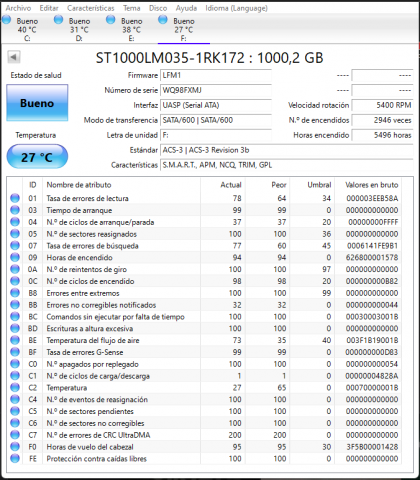Screen dimensions: 420x480
Task: Click status icon for attribute C1
Action: click(x=15, y=376)
